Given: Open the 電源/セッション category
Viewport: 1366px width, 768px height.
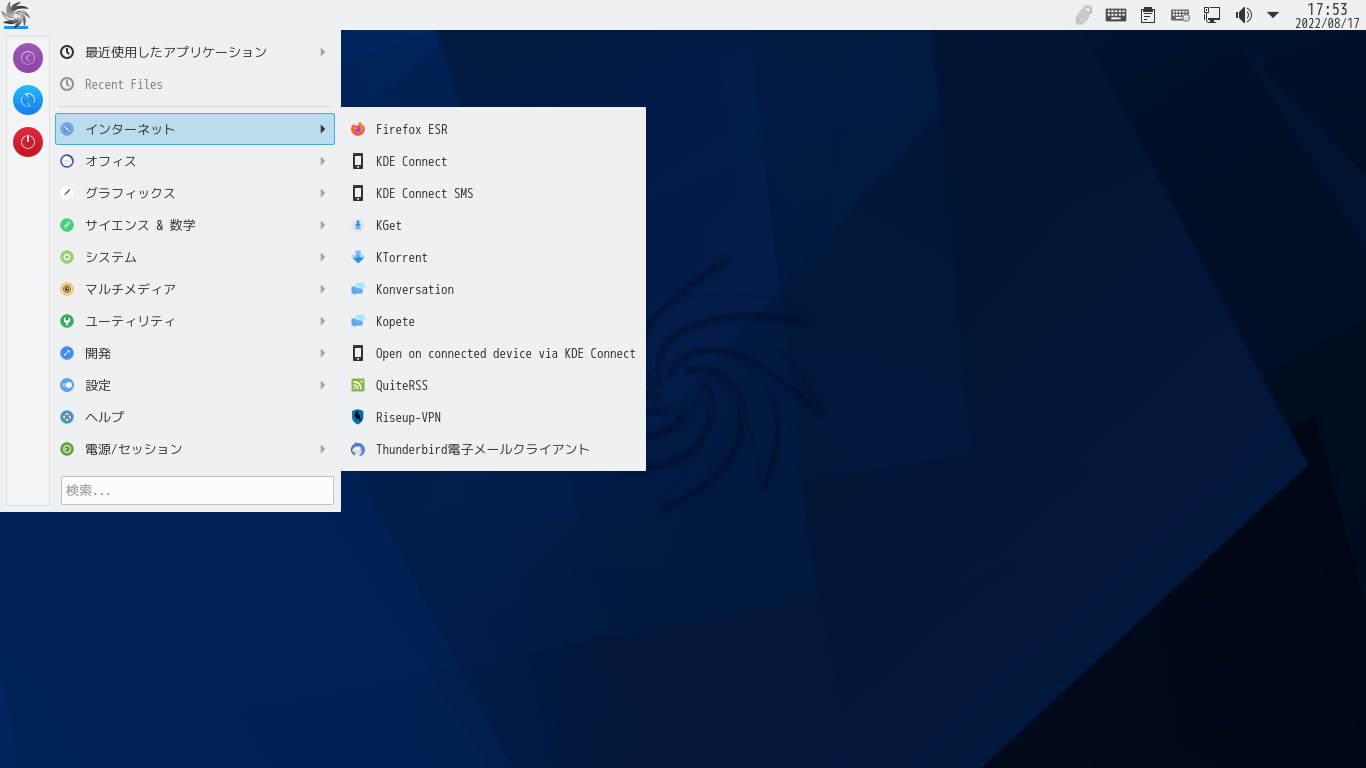Looking at the screenshot, I should pyautogui.click(x=195, y=449).
